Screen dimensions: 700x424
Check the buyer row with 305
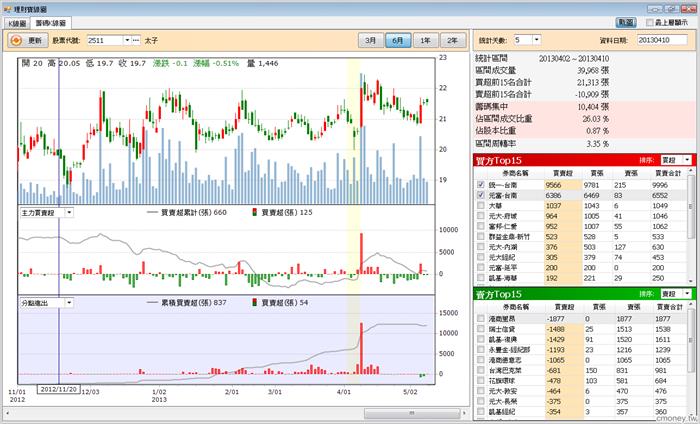pos(481,257)
